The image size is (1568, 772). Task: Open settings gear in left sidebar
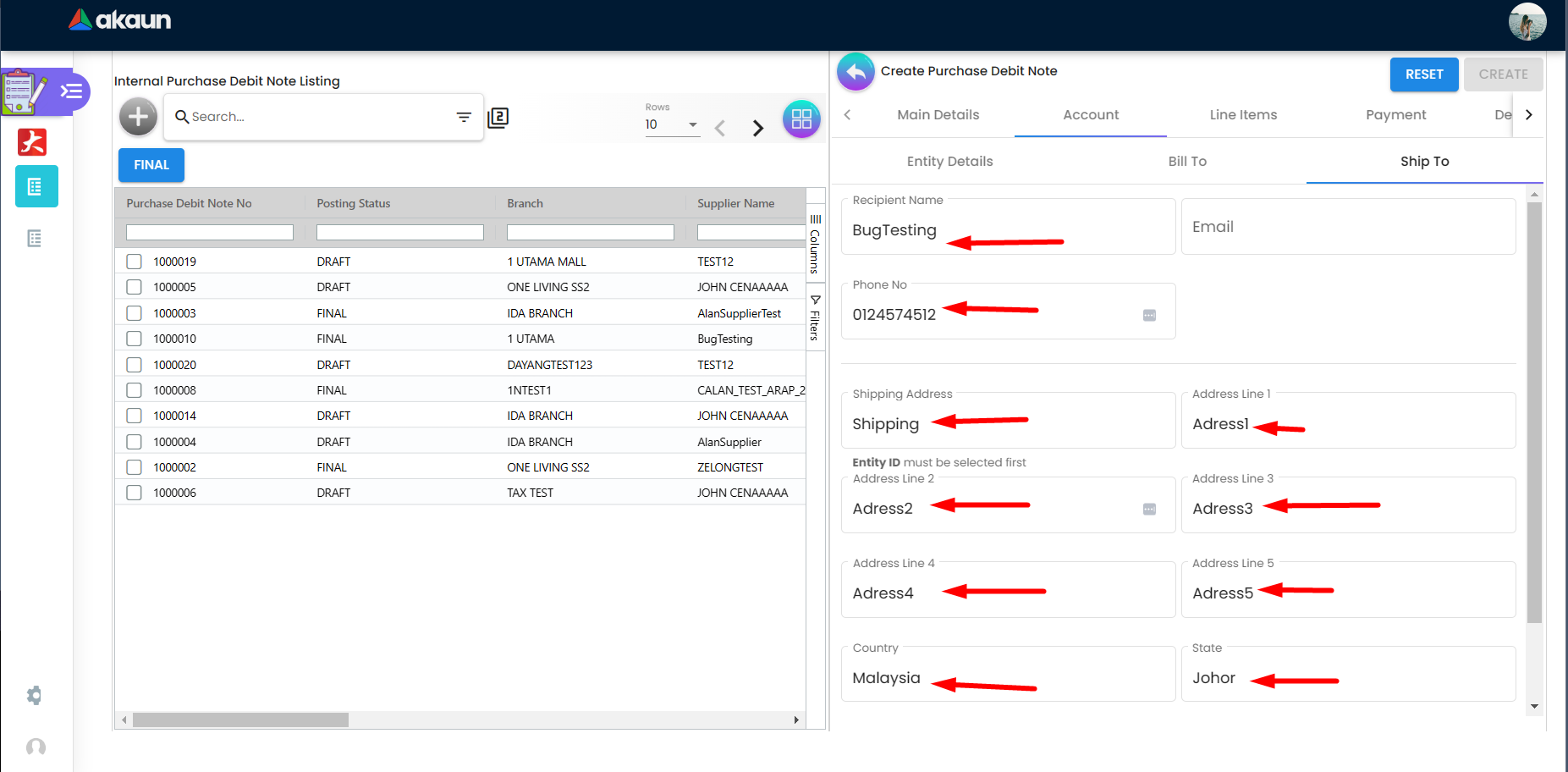(35, 695)
